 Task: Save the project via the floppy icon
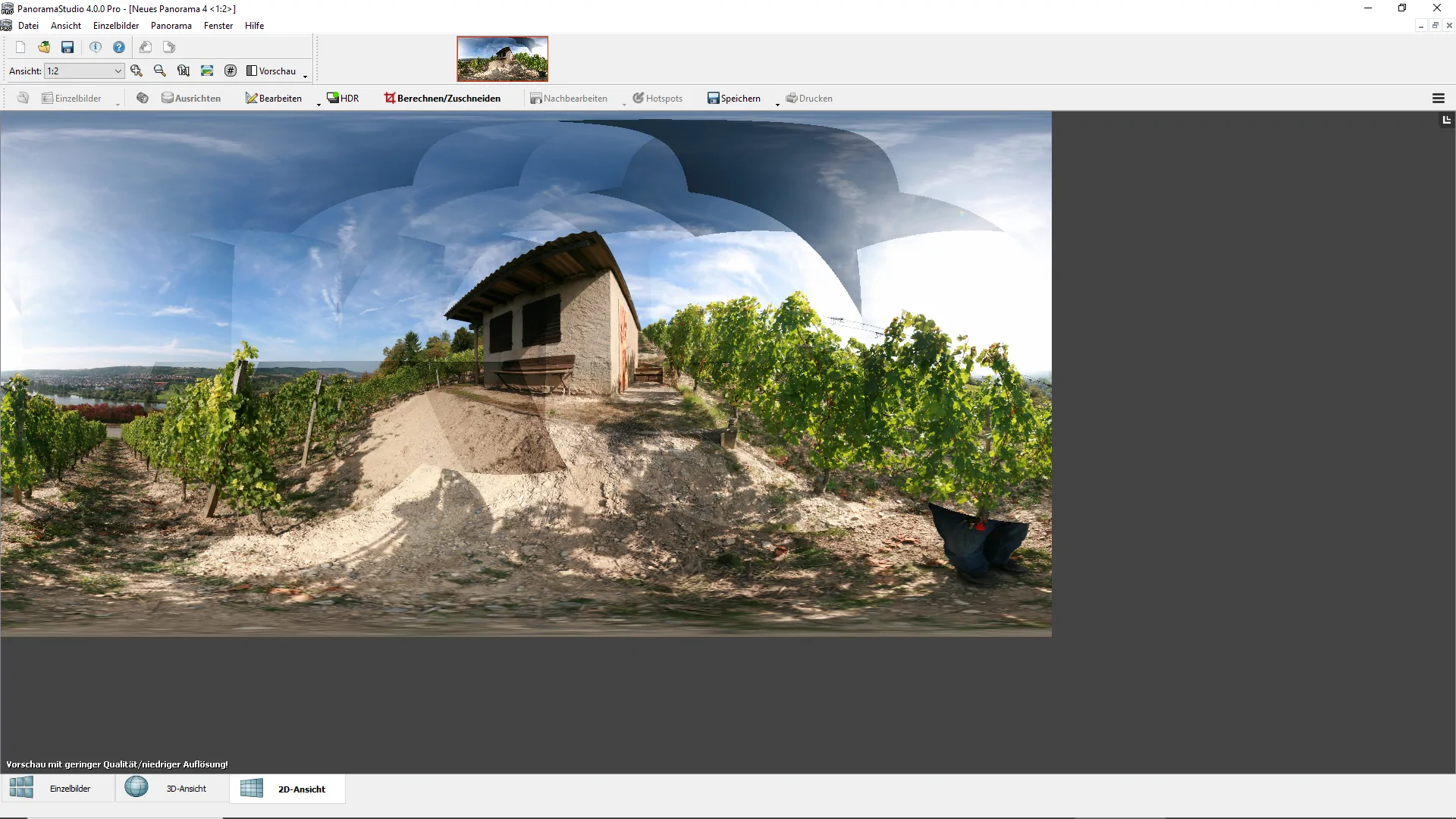[67, 47]
